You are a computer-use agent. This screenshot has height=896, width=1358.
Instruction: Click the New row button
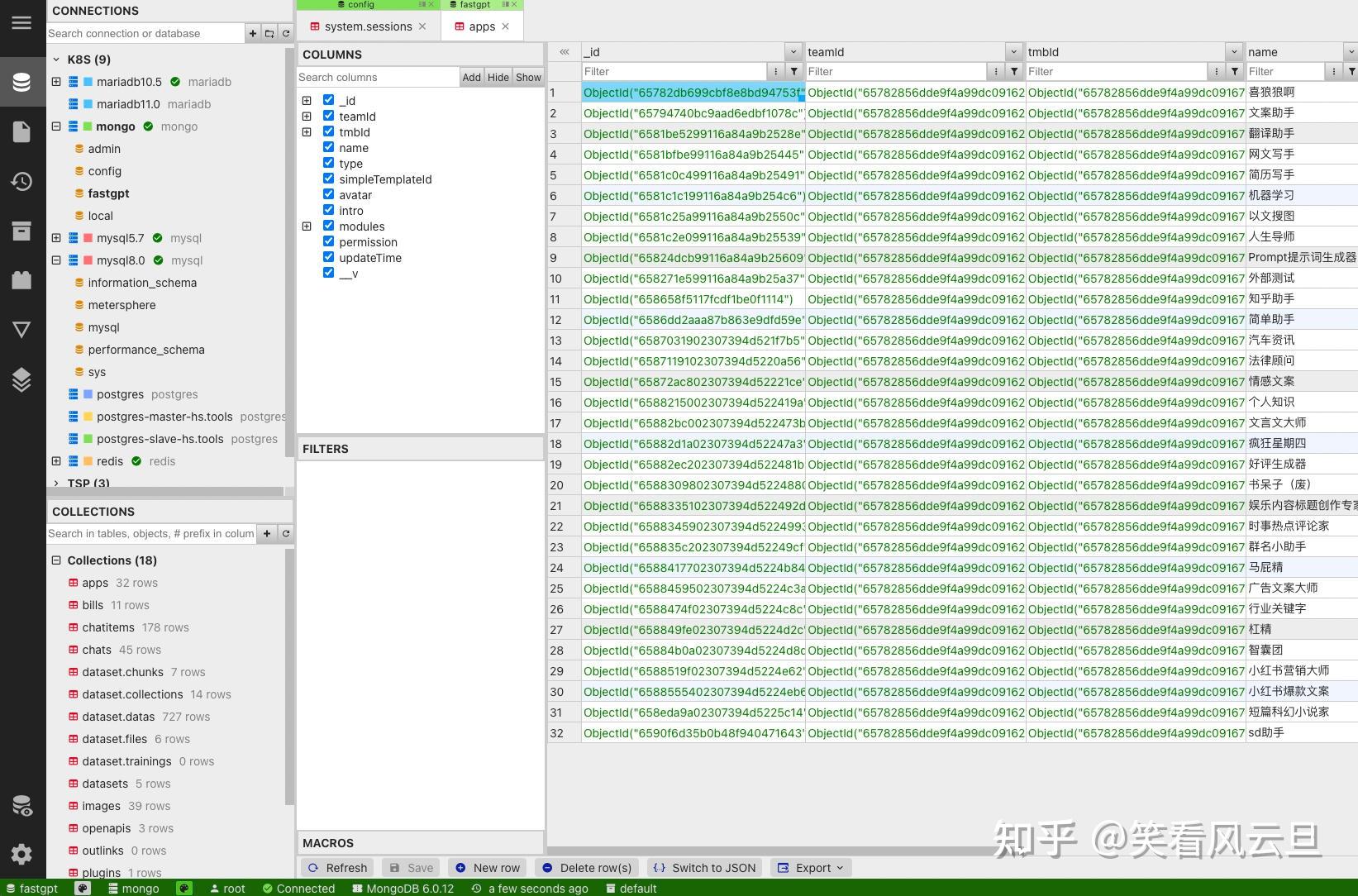point(488,867)
